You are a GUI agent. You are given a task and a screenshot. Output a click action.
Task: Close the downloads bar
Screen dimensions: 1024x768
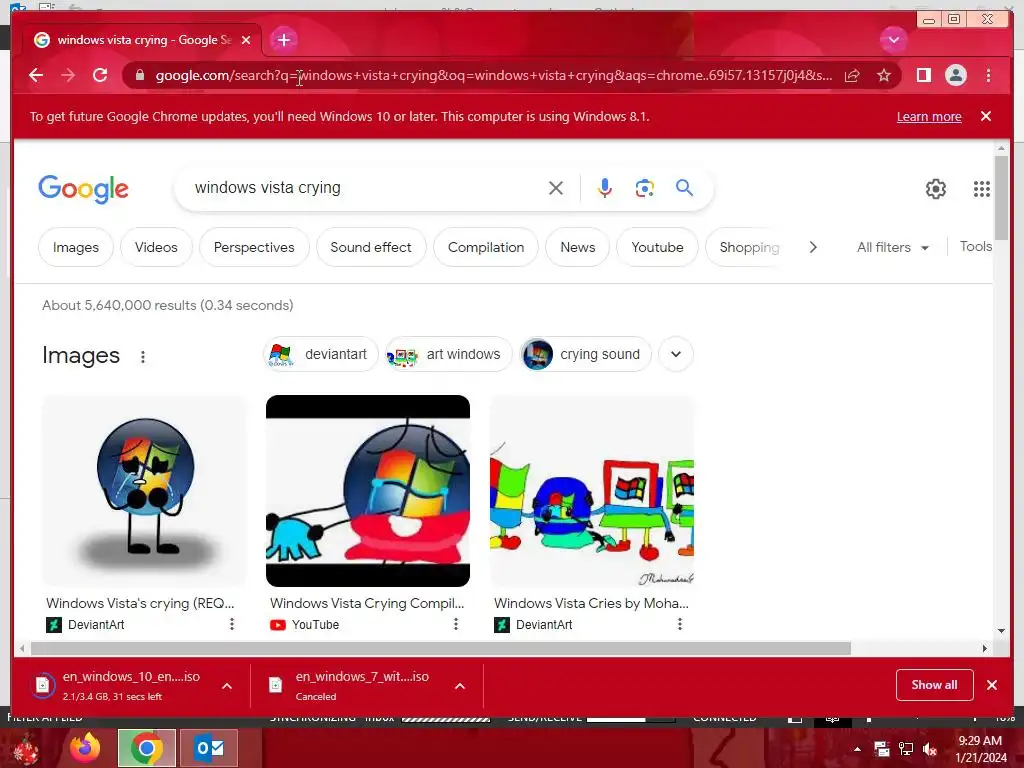pos(992,685)
